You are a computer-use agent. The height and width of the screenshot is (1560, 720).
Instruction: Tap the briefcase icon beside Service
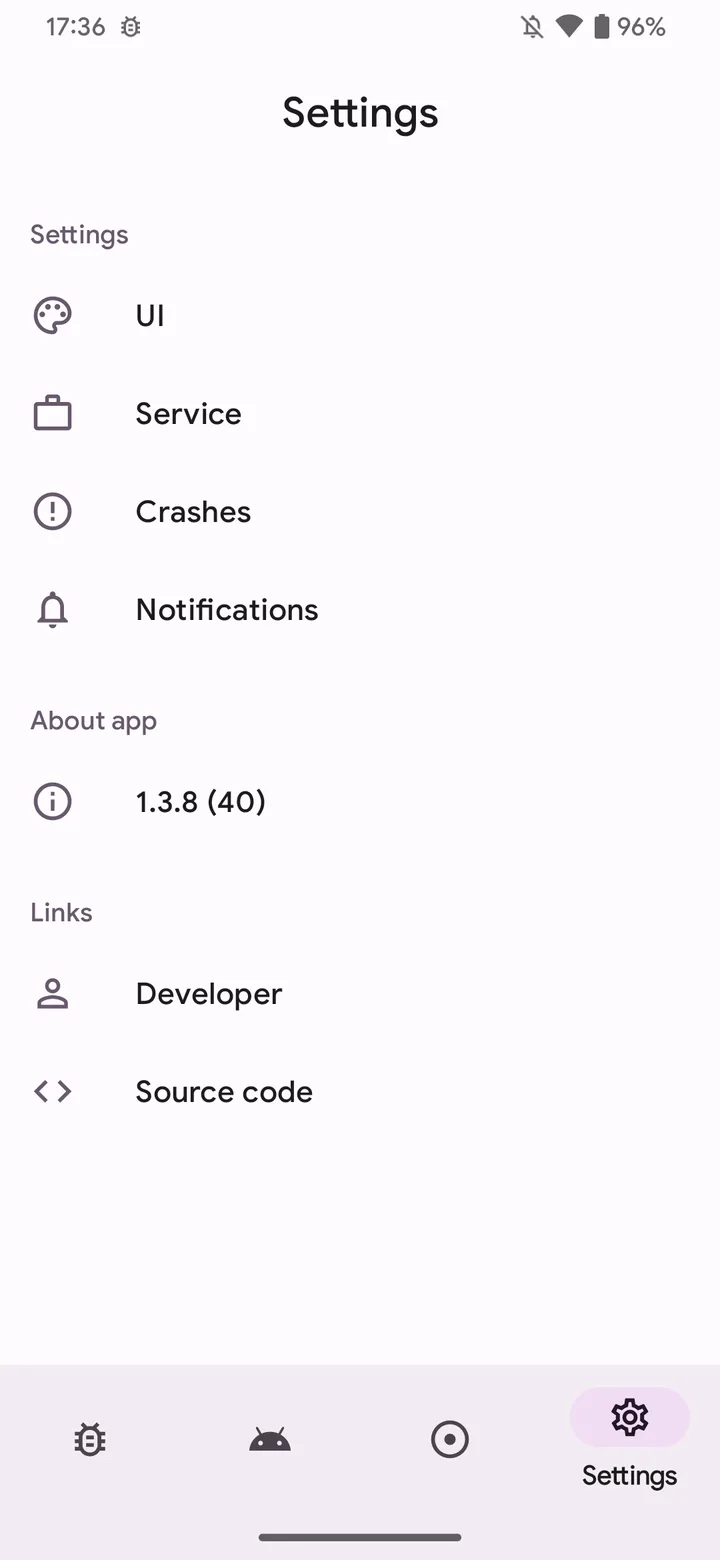[x=52, y=414]
